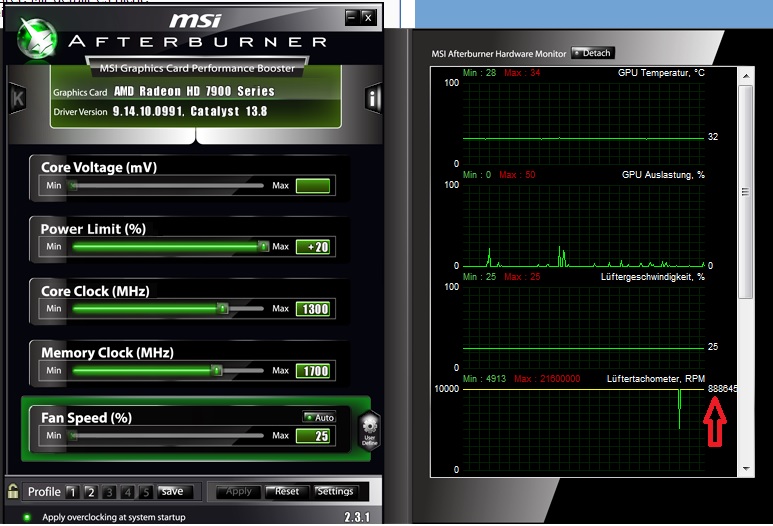Click the Memory Clock 1700 value field
This screenshot has width=773, height=526.
pos(313,371)
